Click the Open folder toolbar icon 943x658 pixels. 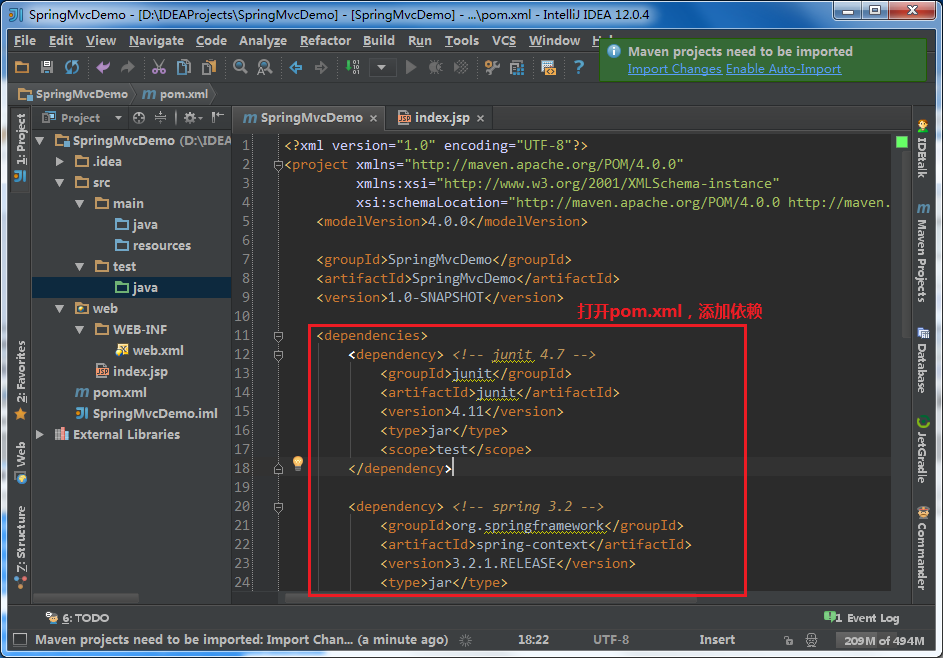22,67
